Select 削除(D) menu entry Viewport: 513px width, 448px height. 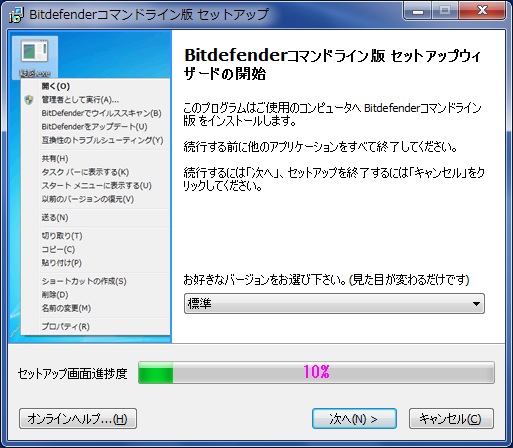55,295
